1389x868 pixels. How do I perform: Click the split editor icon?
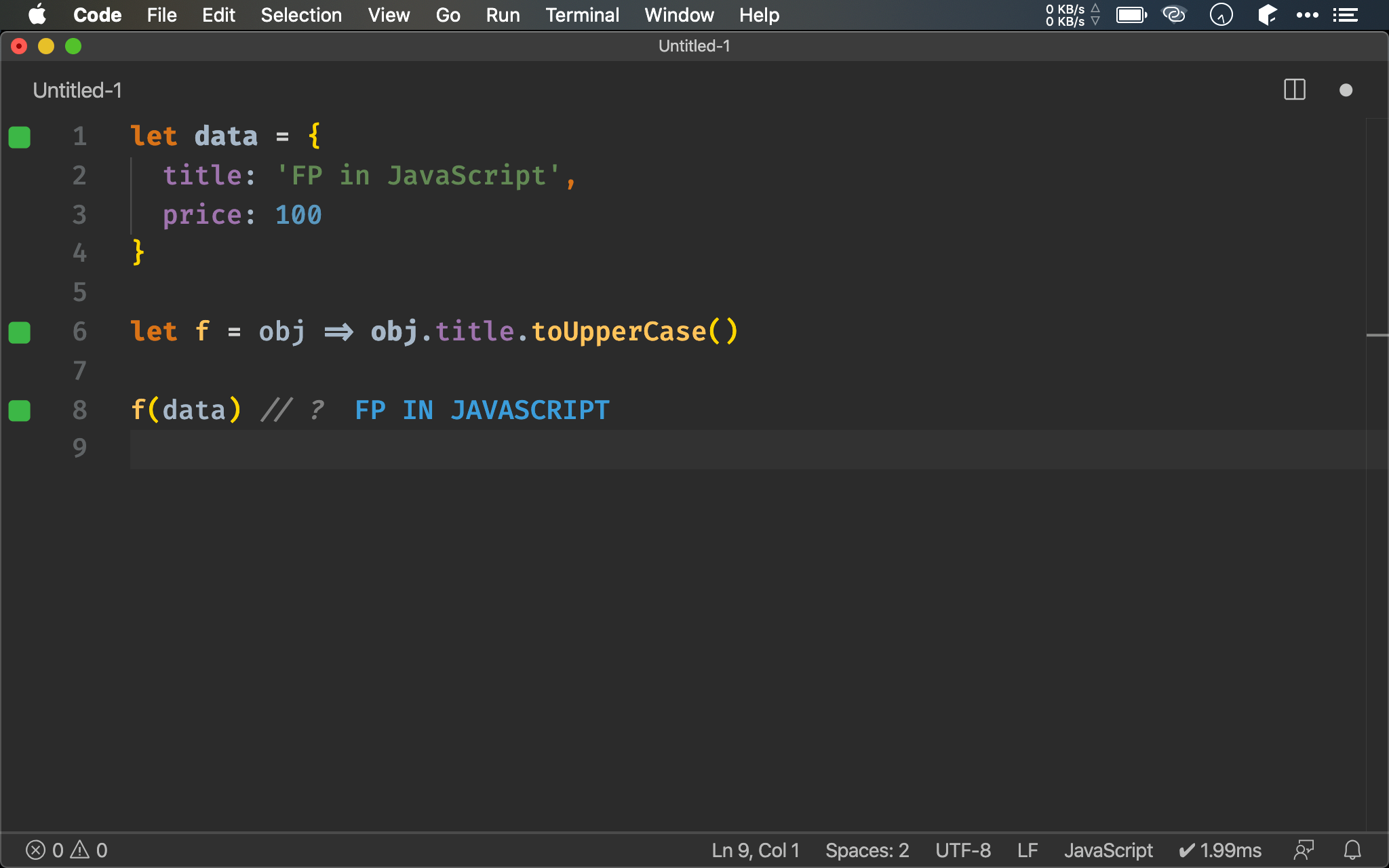tap(1294, 90)
